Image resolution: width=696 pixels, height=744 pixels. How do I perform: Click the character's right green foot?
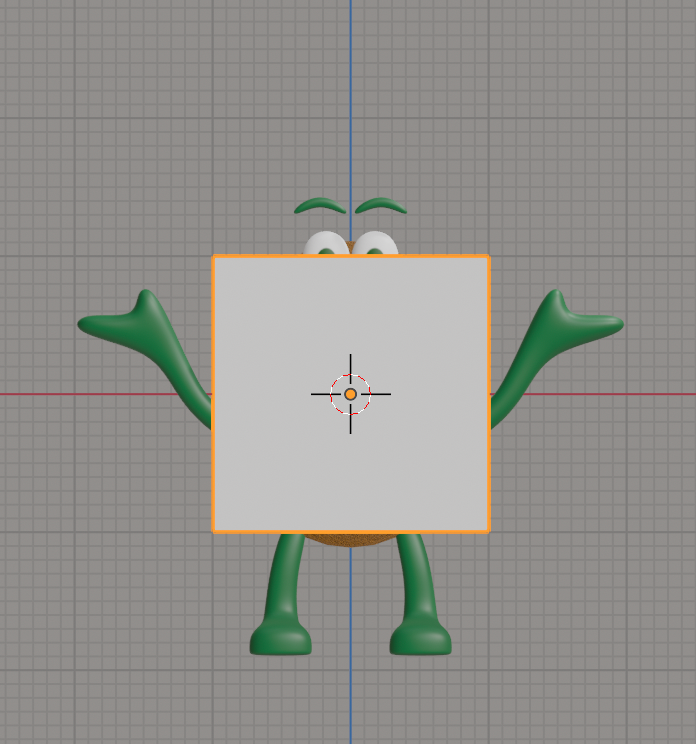click(420, 638)
